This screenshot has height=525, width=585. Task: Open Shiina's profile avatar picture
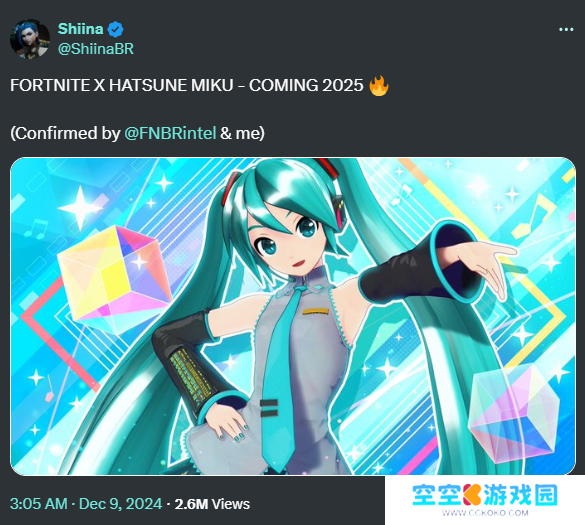30,39
